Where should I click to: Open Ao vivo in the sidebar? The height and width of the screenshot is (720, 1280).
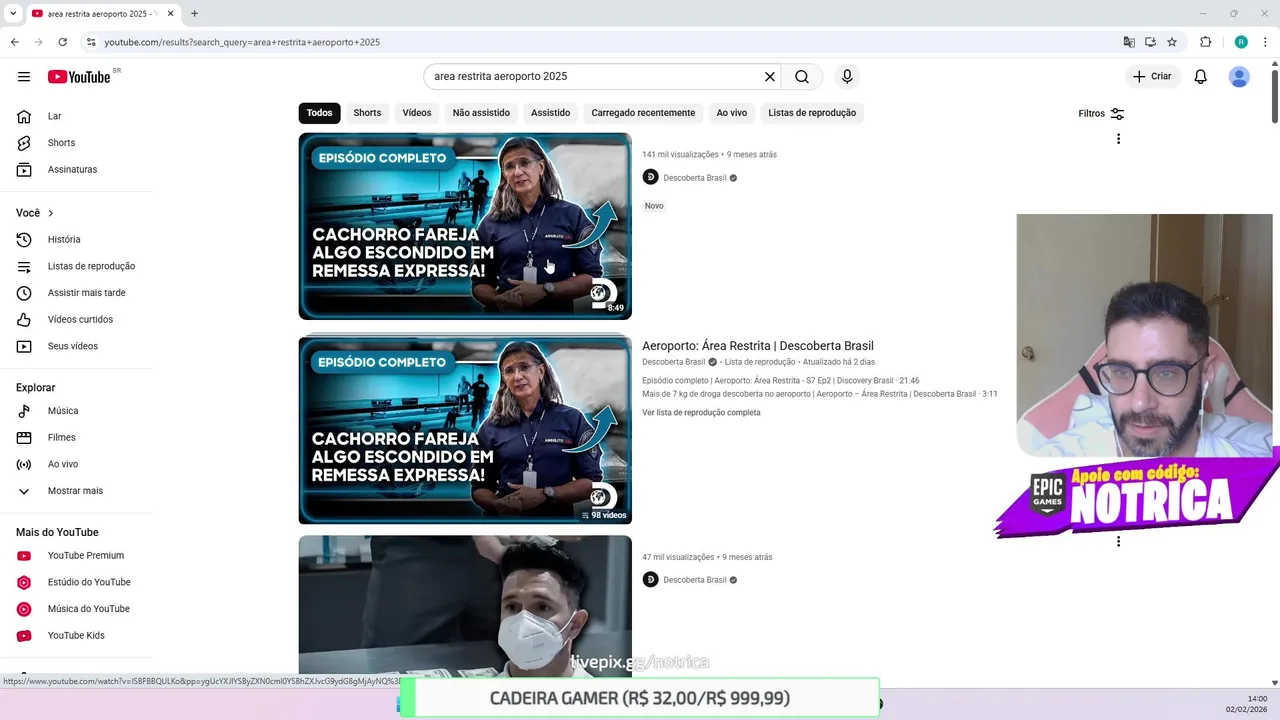(76, 464)
